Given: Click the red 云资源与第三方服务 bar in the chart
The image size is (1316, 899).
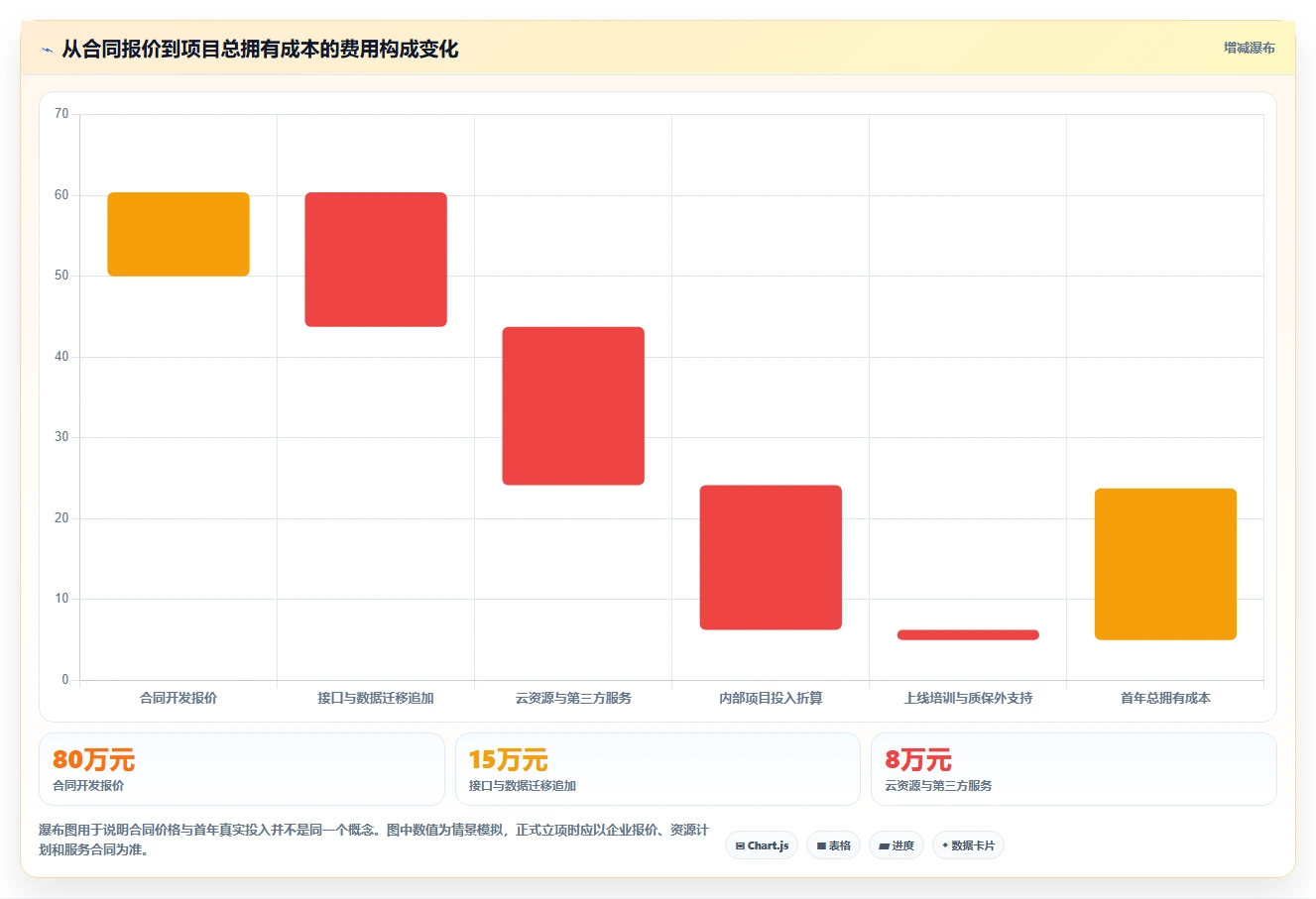Looking at the screenshot, I should [573, 405].
